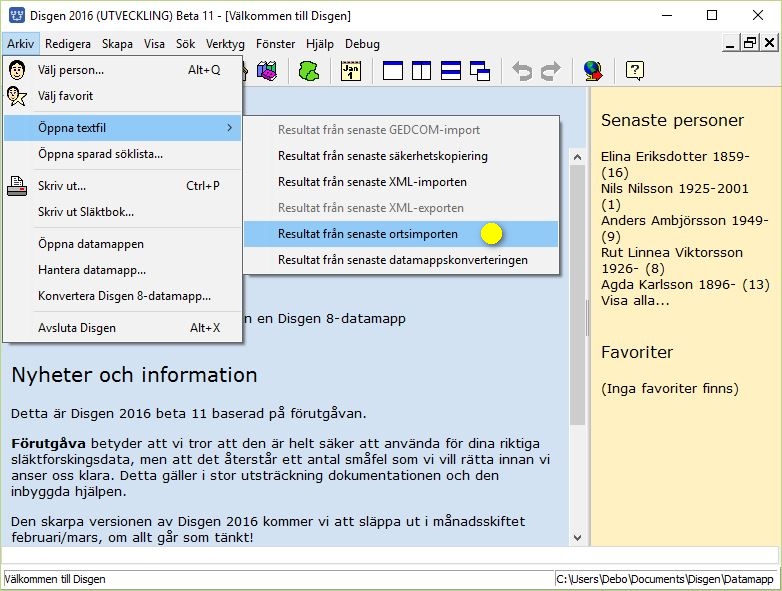Open the Jan 1 calendar icon
The image size is (782, 591).
pos(351,71)
